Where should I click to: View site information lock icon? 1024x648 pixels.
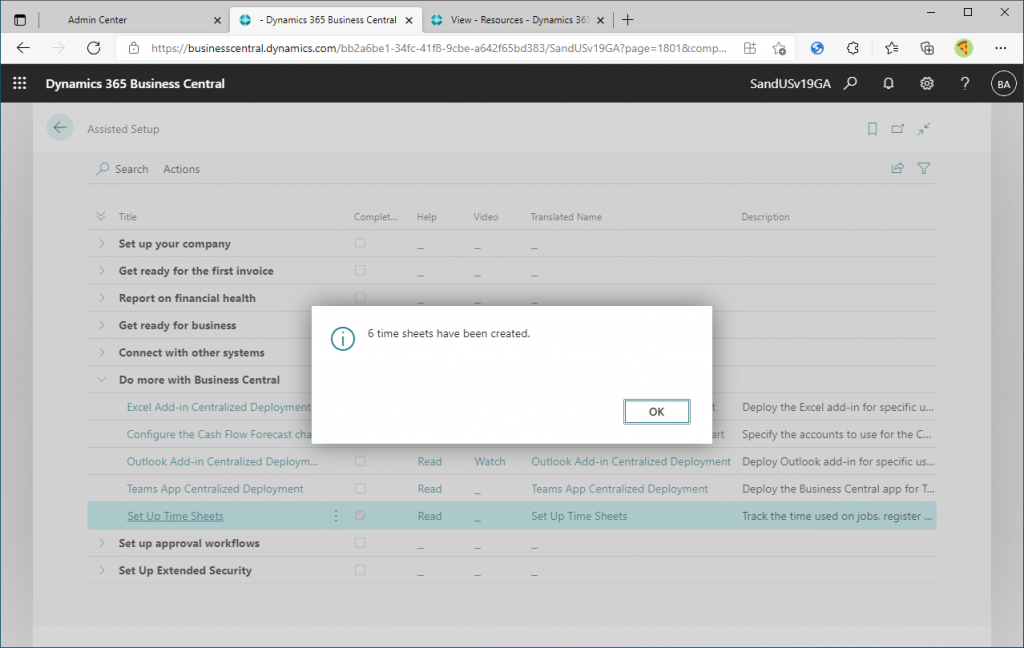click(x=133, y=48)
